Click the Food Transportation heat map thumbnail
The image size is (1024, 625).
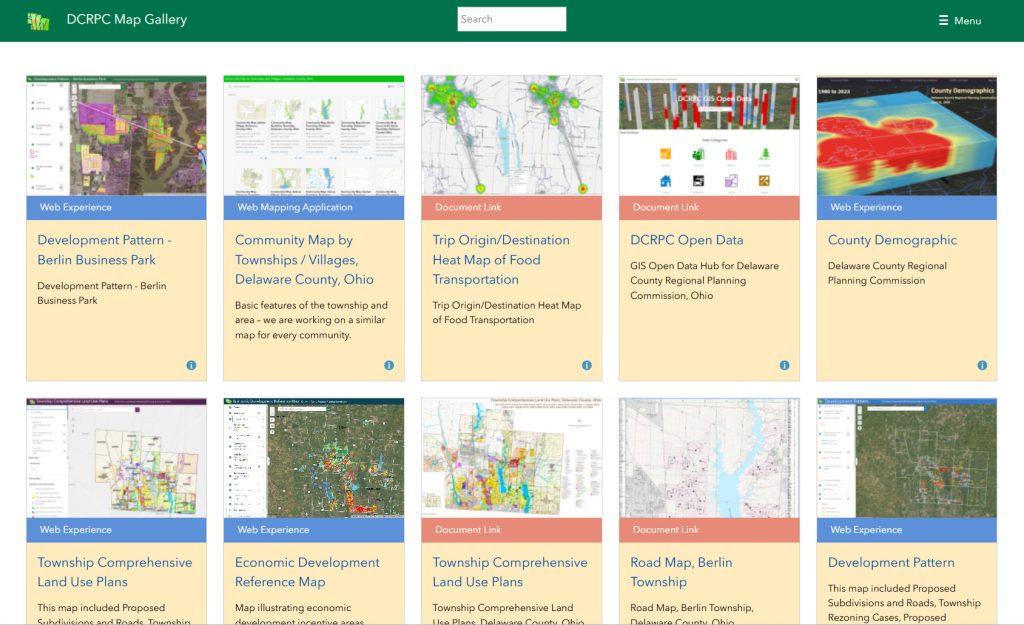pyautogui.click(x=511, y=135)
